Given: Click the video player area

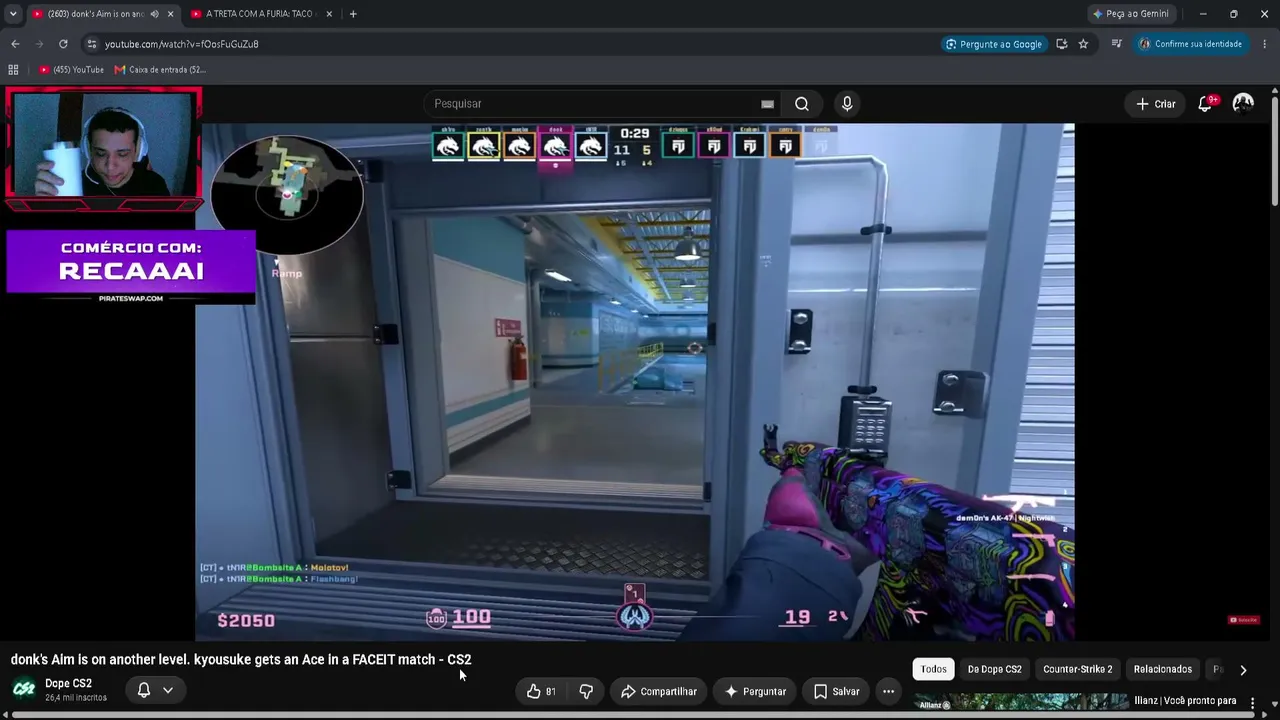Looking at the screenshot, I should 635,382.
